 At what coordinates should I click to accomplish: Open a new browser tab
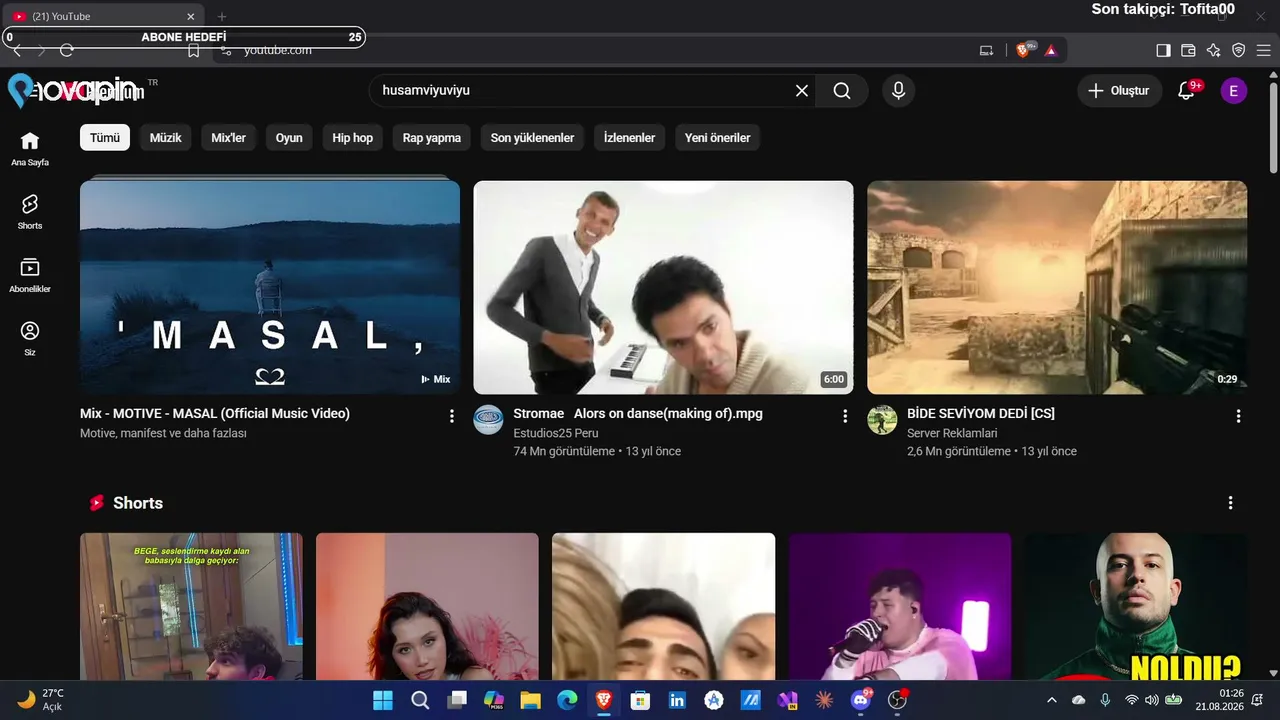point(222,16)
